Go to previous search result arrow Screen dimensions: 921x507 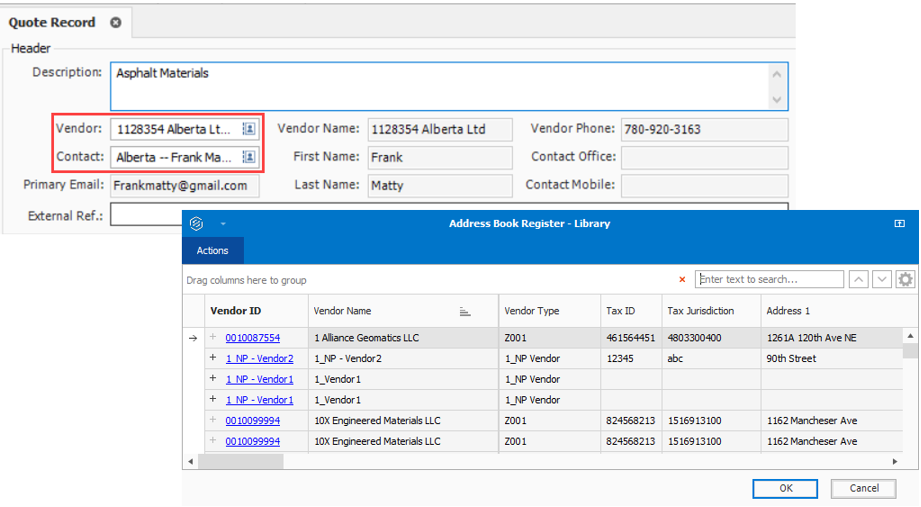click(859, 280)
